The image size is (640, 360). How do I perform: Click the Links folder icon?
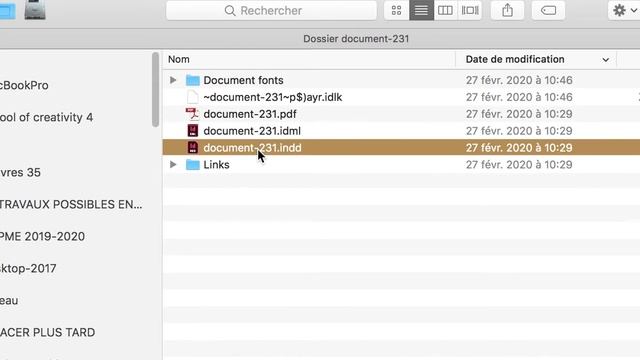193,164
